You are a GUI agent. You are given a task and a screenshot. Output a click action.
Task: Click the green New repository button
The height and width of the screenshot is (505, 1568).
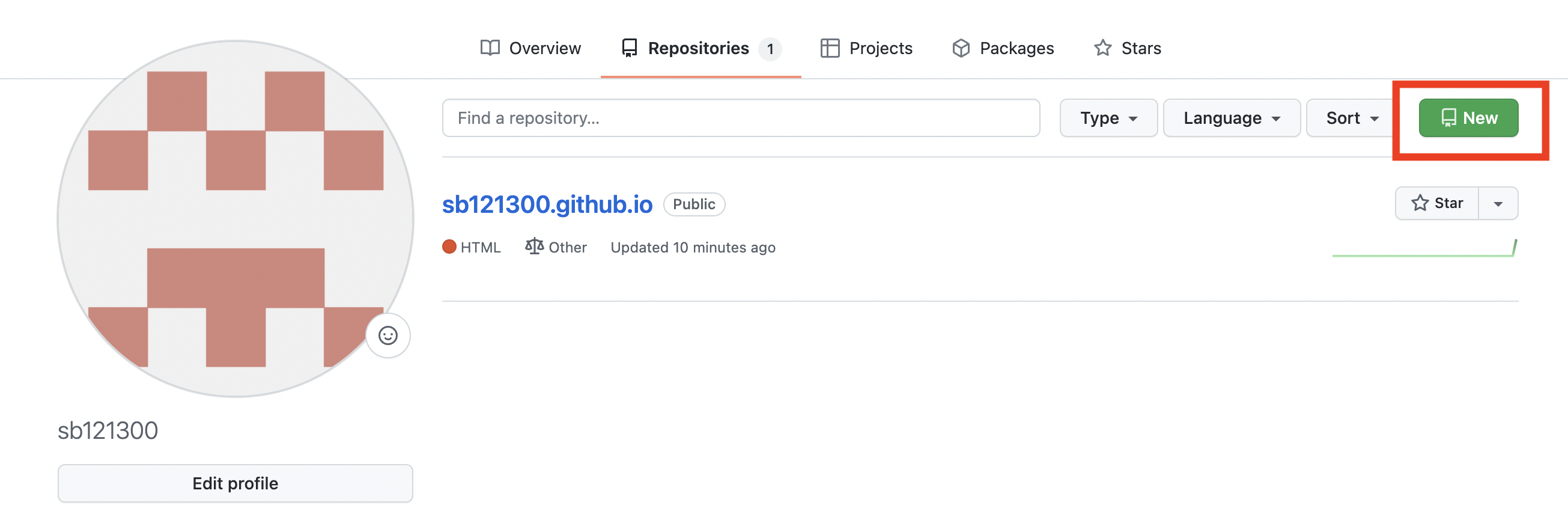pos(1468,118)
